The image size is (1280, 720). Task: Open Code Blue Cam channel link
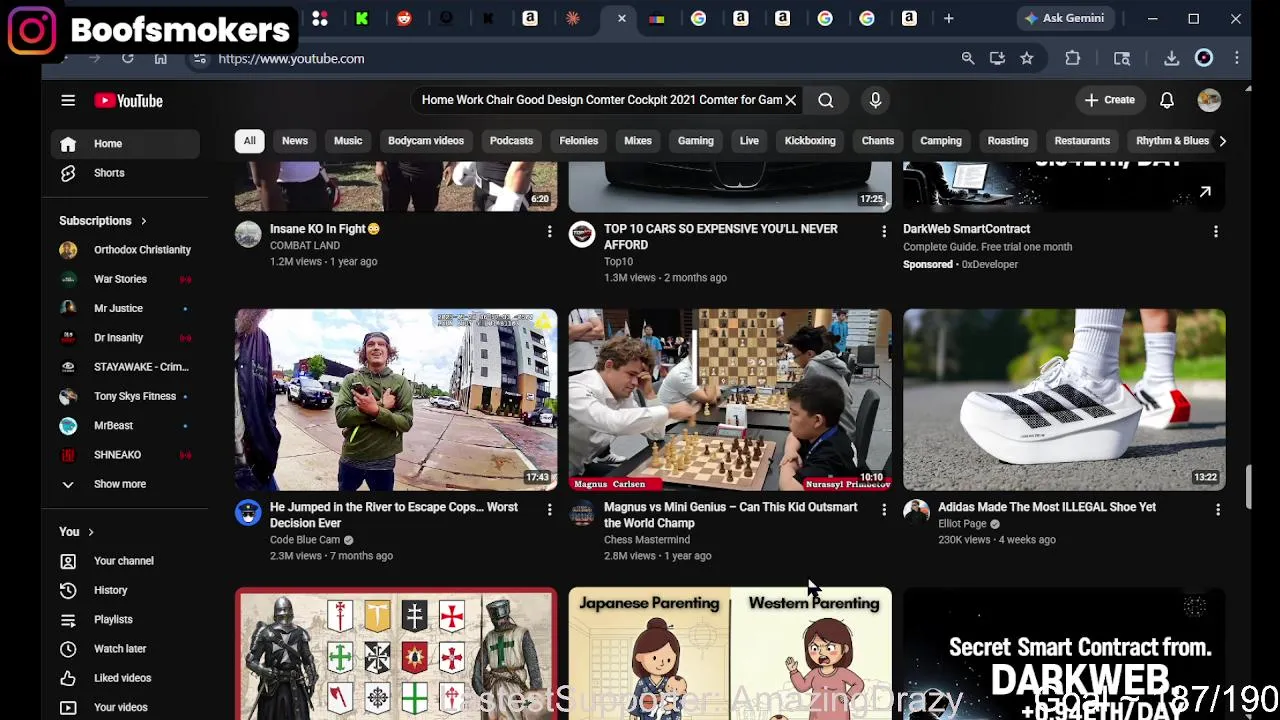click(x=305, y=540)
